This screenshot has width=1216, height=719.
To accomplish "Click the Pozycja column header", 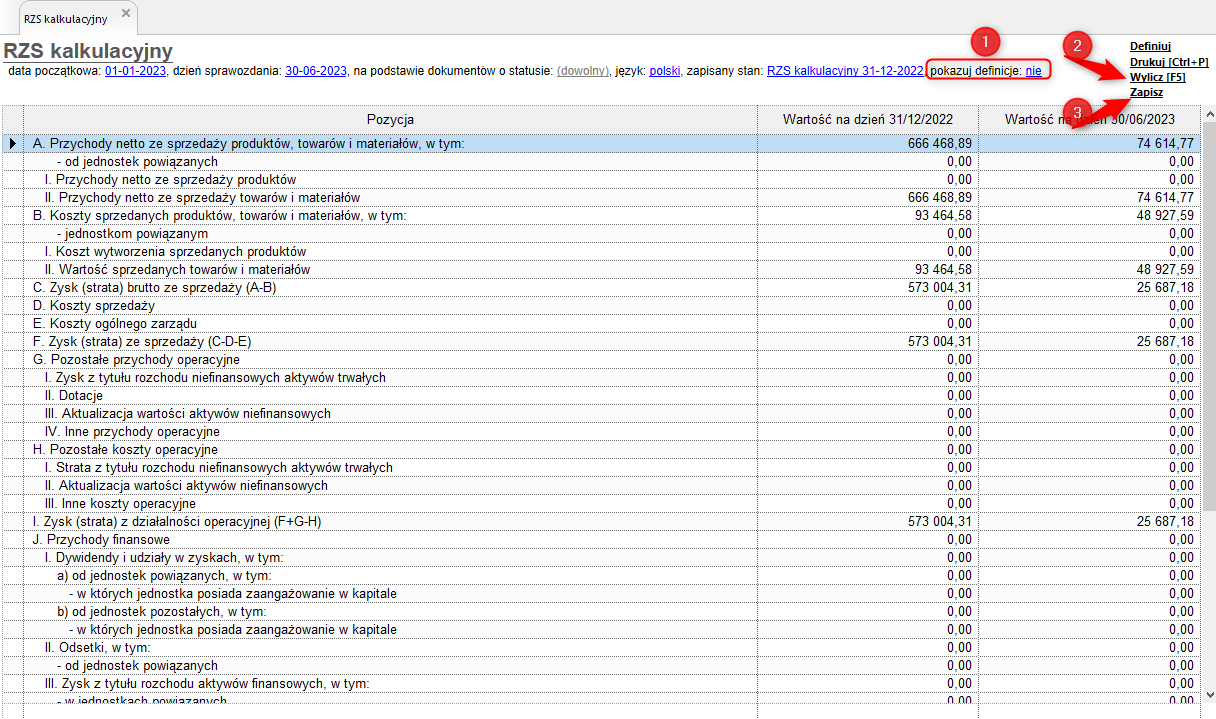I will coord(390,120).
